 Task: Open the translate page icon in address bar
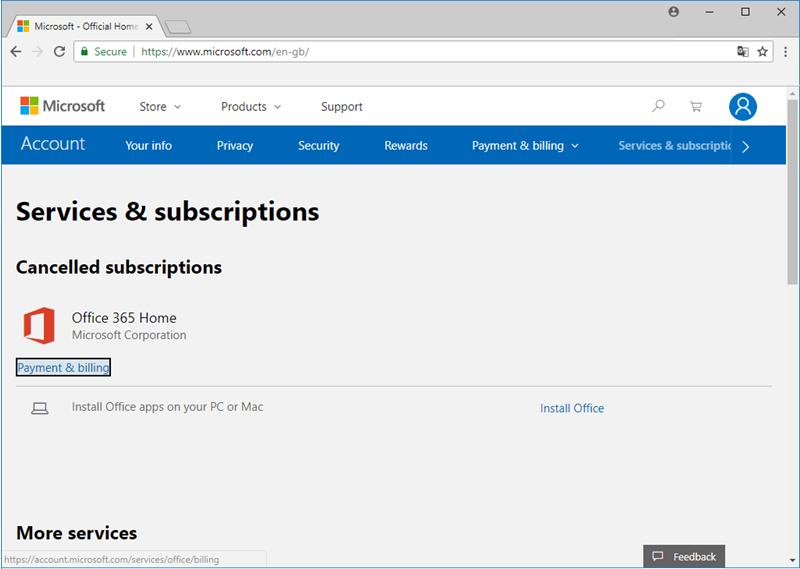[743, 52]
